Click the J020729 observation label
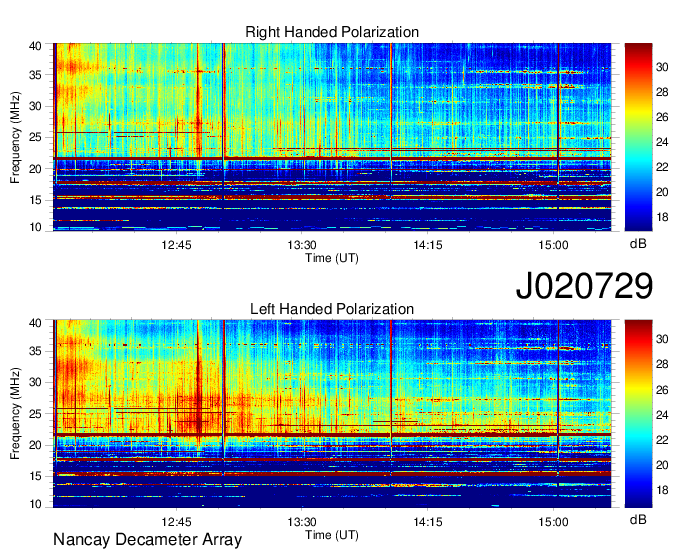680x552 pixels. (584, 285)
